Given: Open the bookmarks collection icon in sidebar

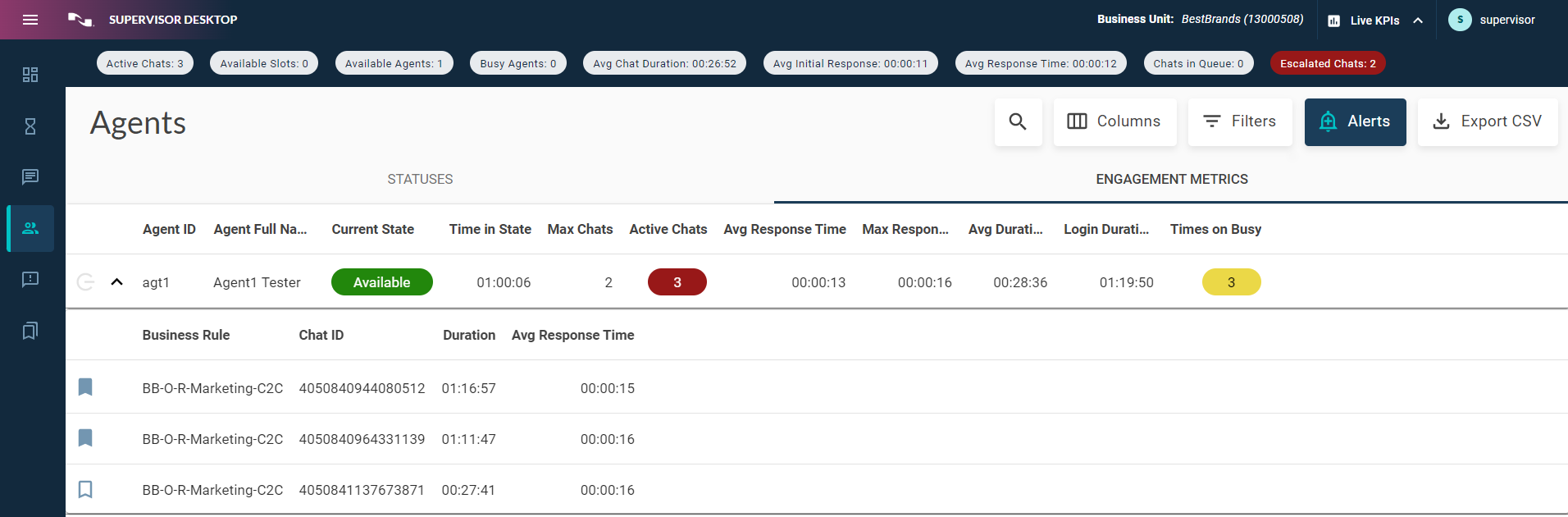Looking at the screenshot, I should 30,331.
